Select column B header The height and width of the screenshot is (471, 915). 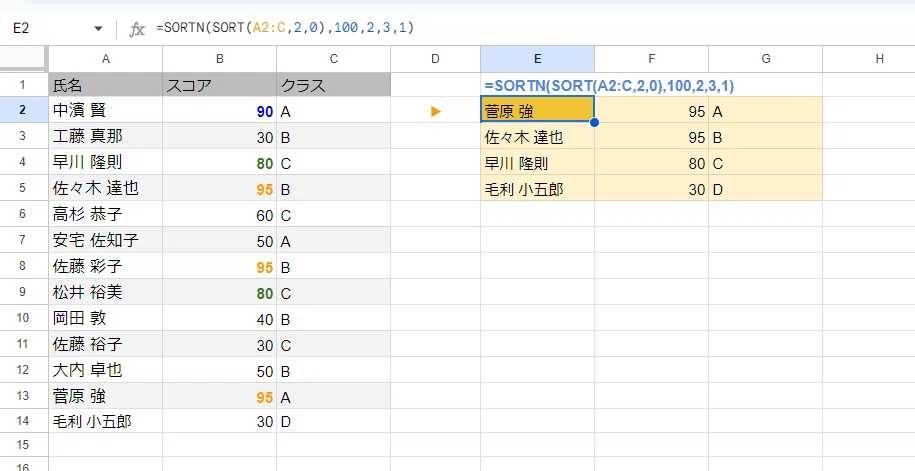(x=219, y=58)
